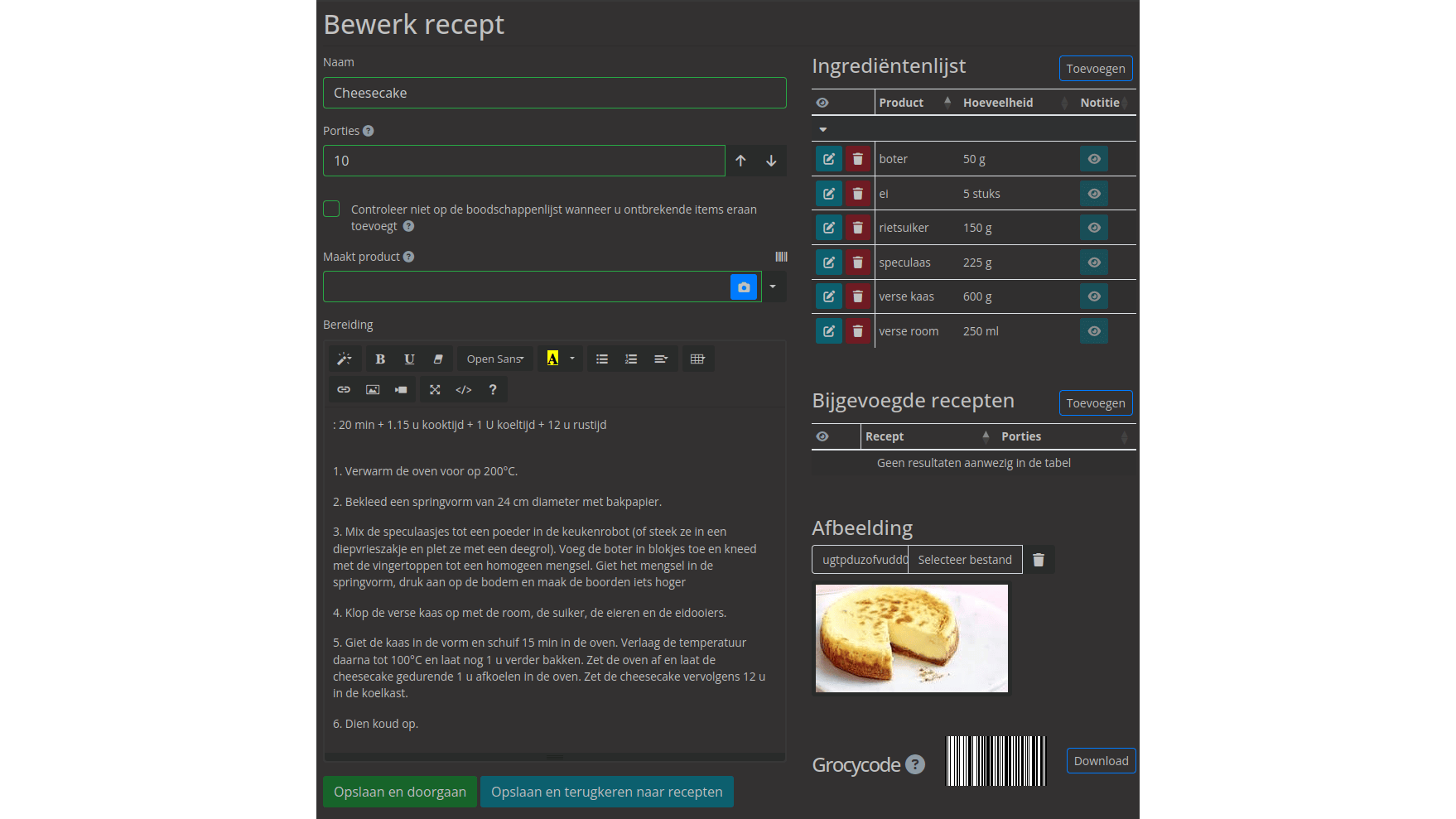This screenshot has height=819, width=1456.
Task: Delete the verse room ingredient
Action: [858, 331]
